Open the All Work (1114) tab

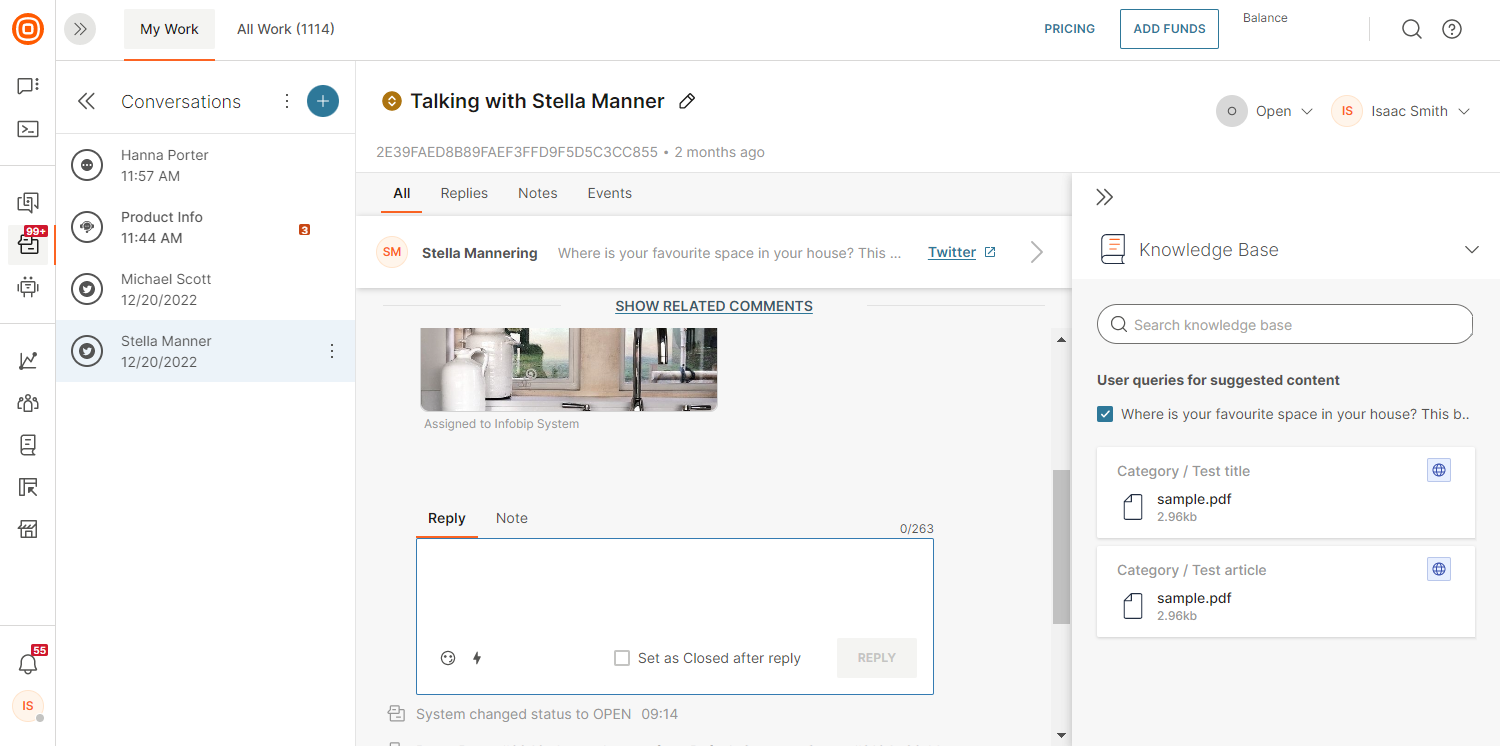point(285,29)
